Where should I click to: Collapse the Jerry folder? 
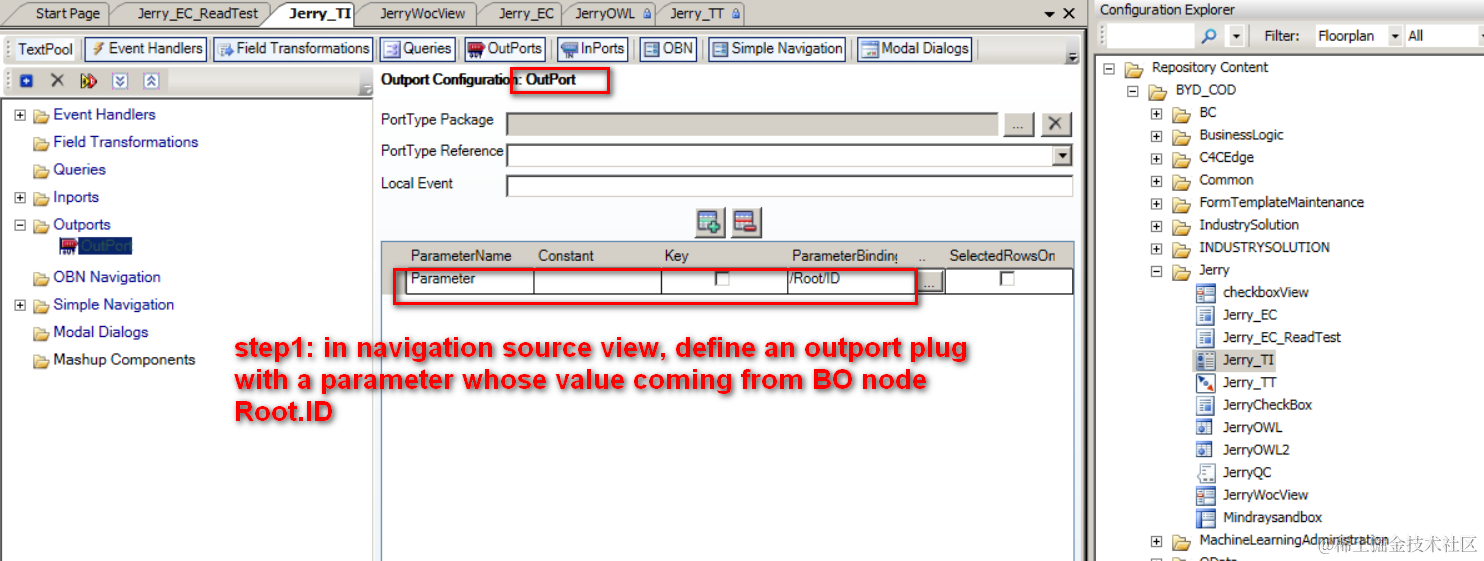click(1157, 271)
